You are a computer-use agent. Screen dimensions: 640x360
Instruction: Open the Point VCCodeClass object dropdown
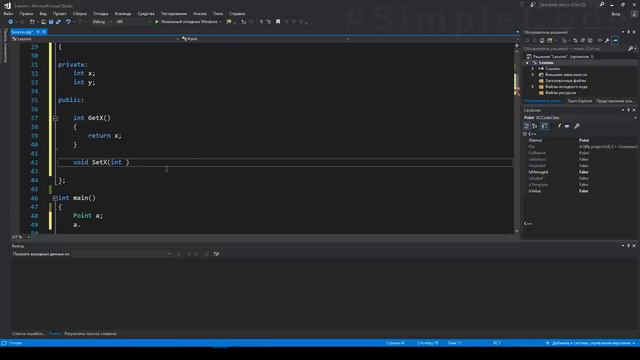coord(580,118)
